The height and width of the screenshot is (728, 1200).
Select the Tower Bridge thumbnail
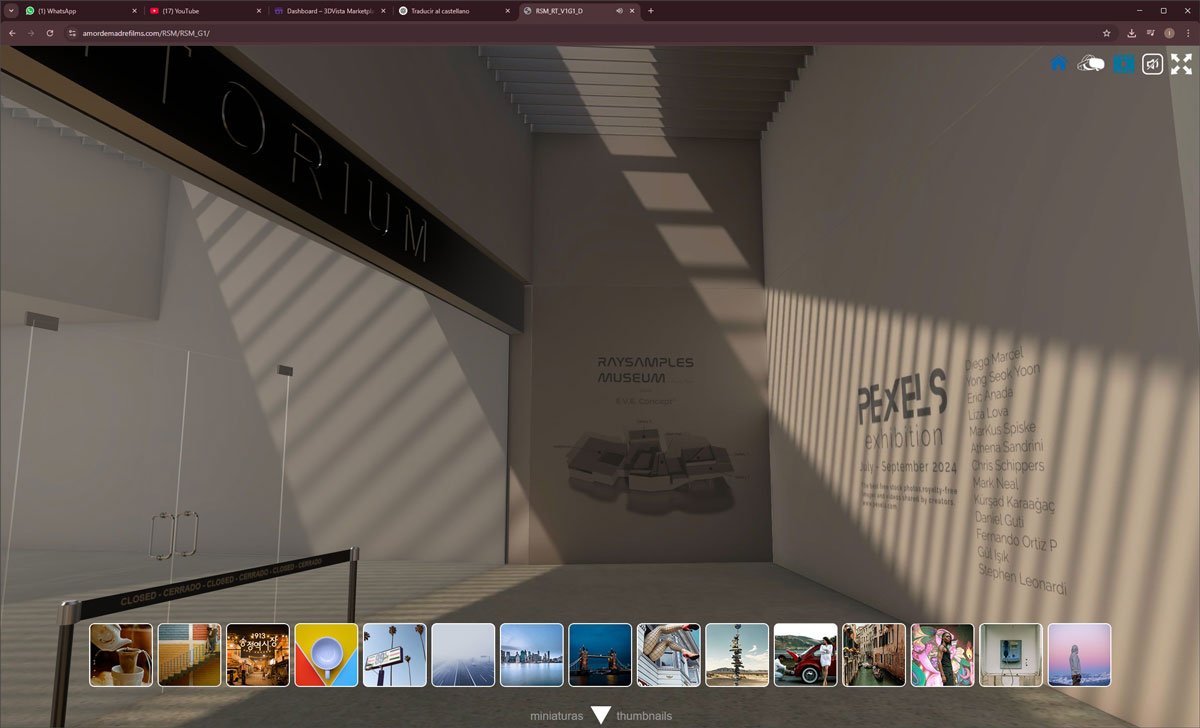600,655
